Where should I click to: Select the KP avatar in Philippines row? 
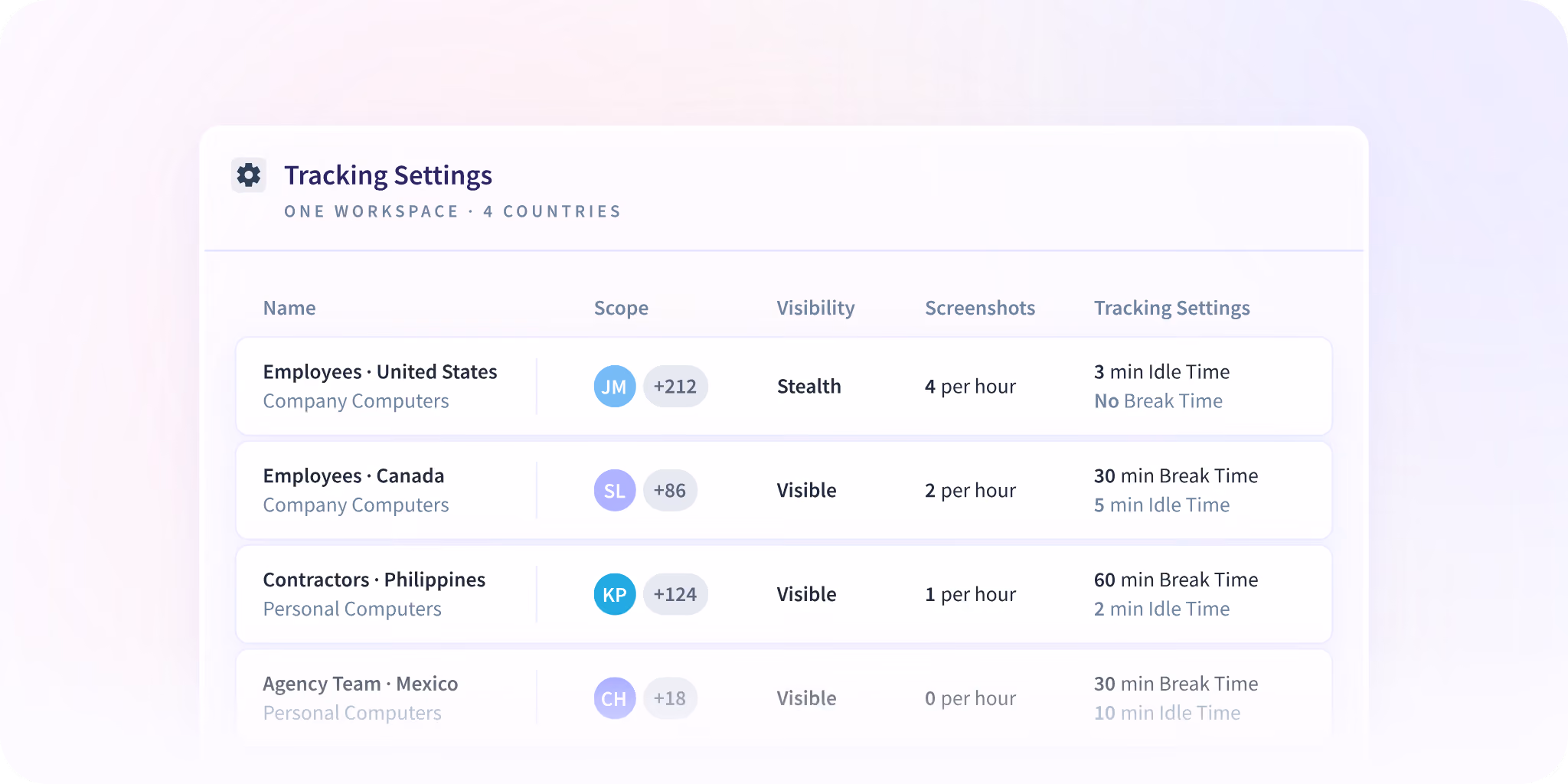pyautogui.click(x=615, y=595)
